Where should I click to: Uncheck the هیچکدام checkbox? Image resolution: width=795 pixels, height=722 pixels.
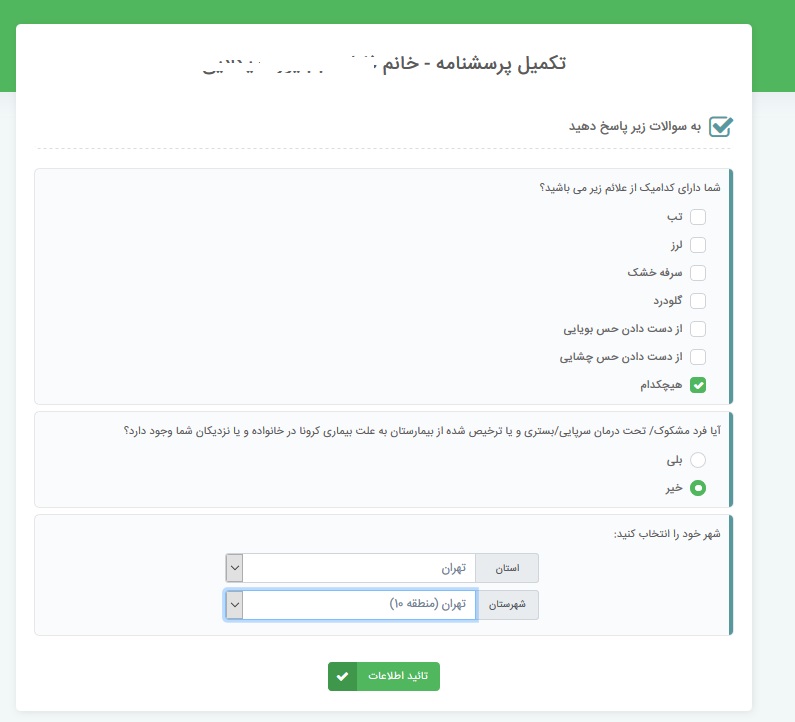click(x=698, y=384)
